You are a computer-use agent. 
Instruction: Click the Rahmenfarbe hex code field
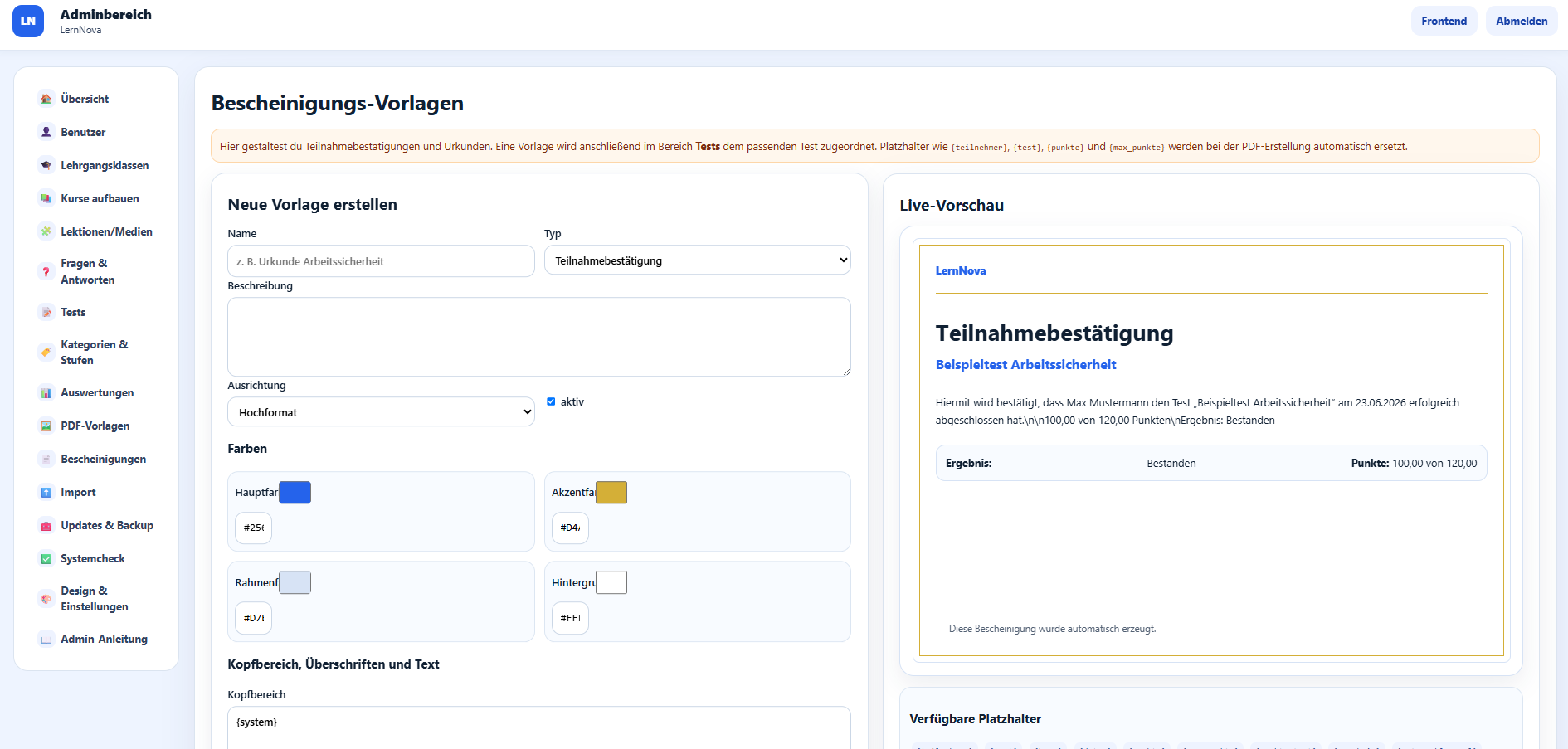[254, 618]
